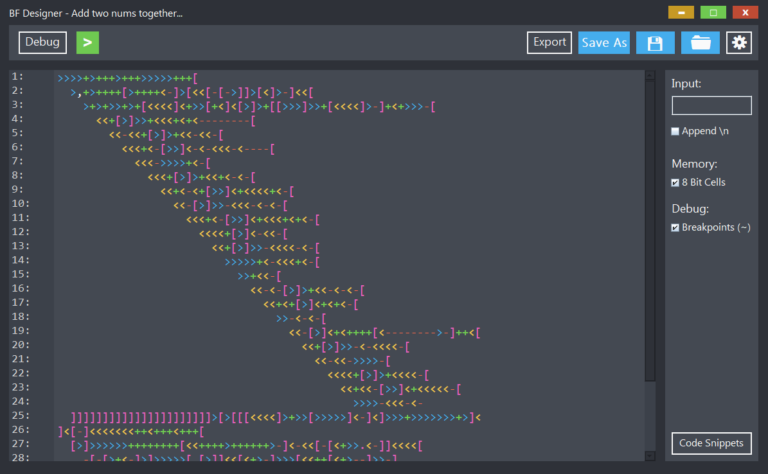Open a file with the folder icon
Screen dimensions: 768x474
700,43
